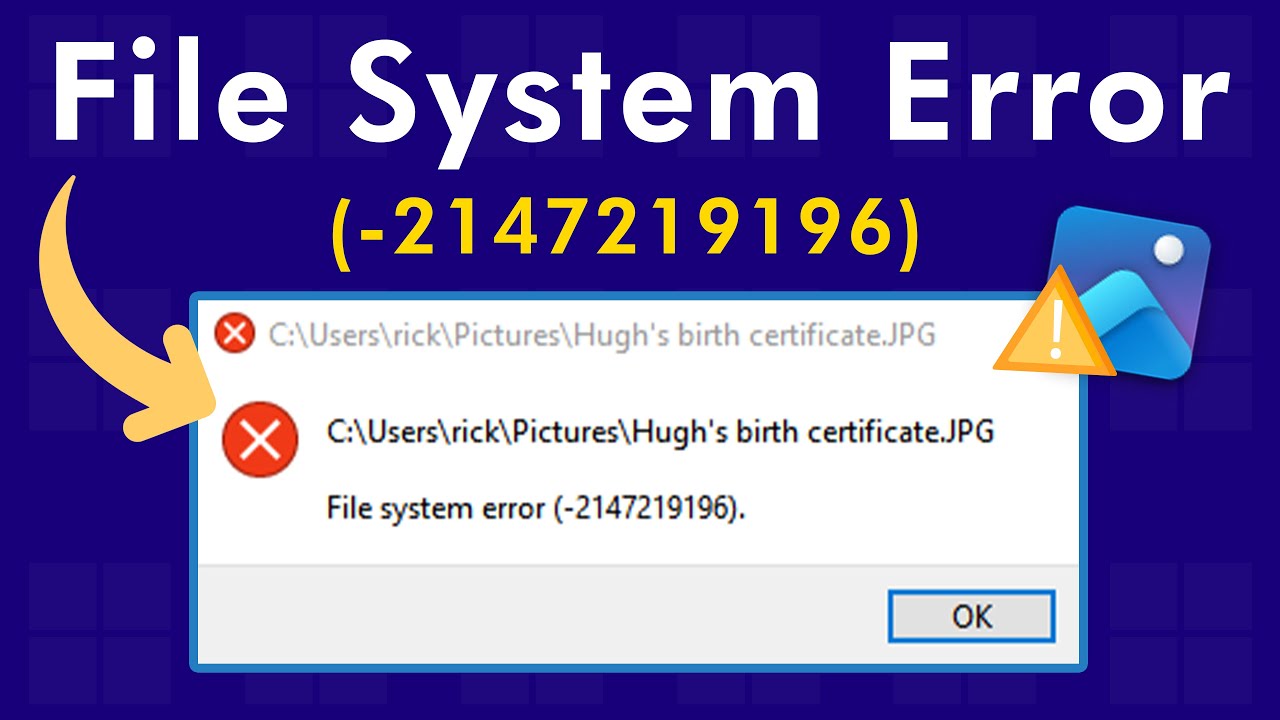Click the yellow (-2147219196) error code heading

(x=624, y=231)
